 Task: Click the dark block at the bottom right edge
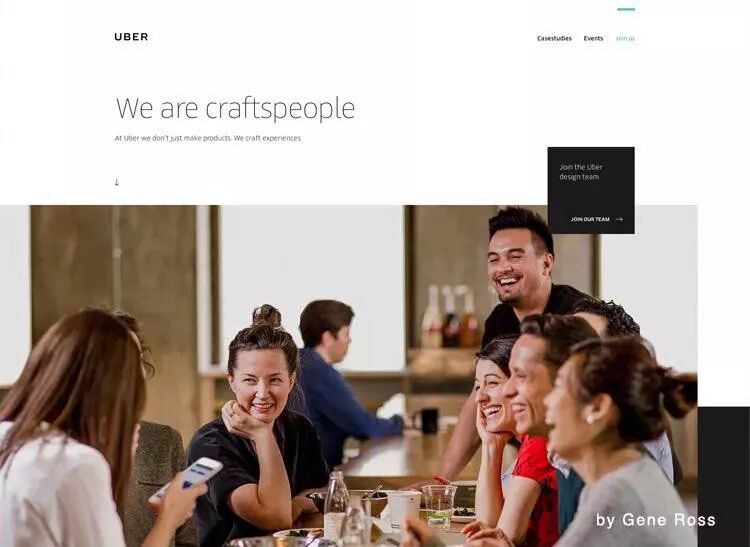724,477
